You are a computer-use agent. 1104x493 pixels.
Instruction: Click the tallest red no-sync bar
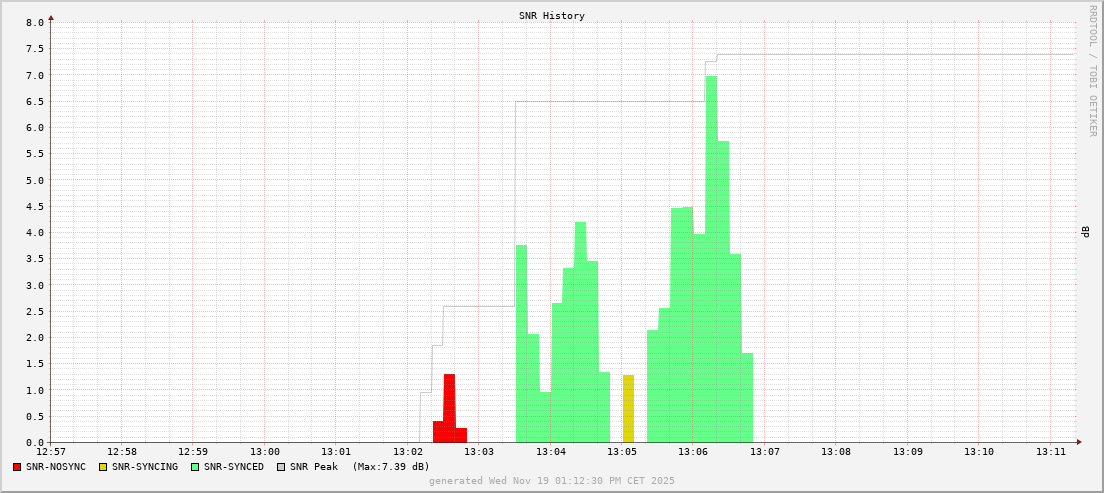point(449,408)
